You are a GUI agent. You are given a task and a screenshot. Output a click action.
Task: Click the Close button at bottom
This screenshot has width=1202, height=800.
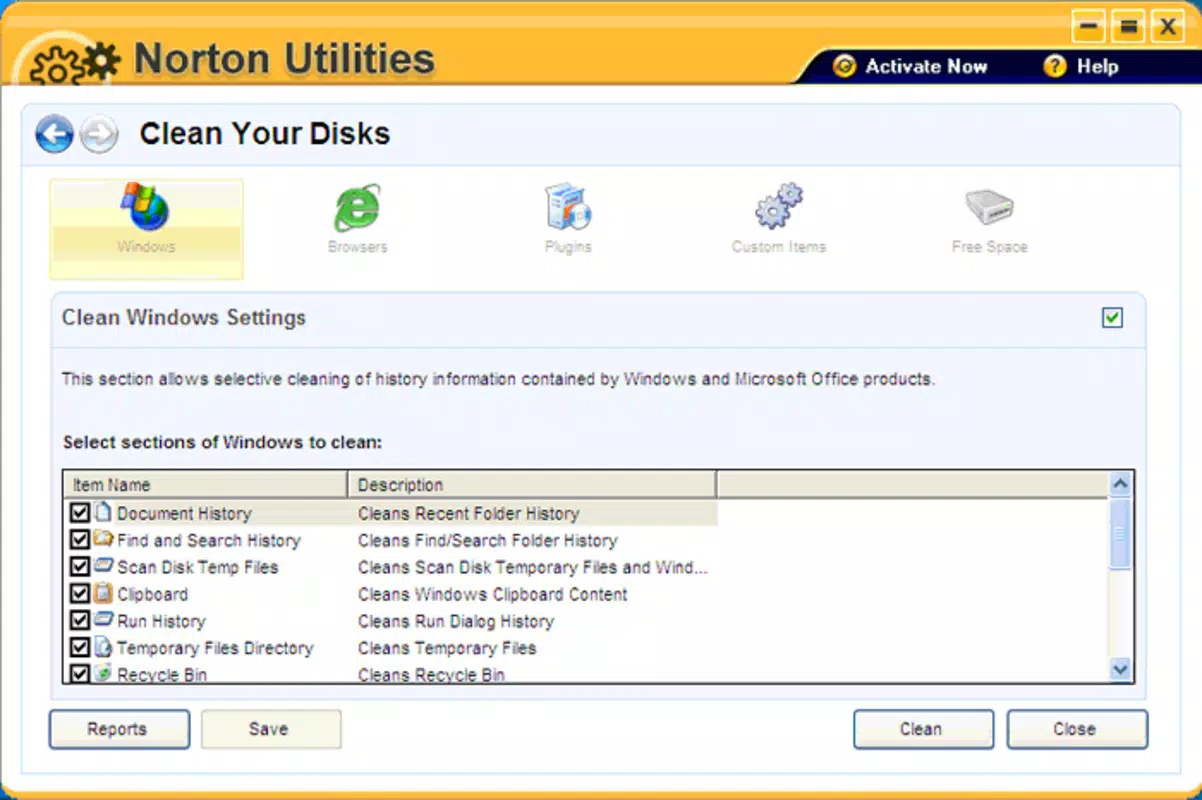pos(1075,729)
